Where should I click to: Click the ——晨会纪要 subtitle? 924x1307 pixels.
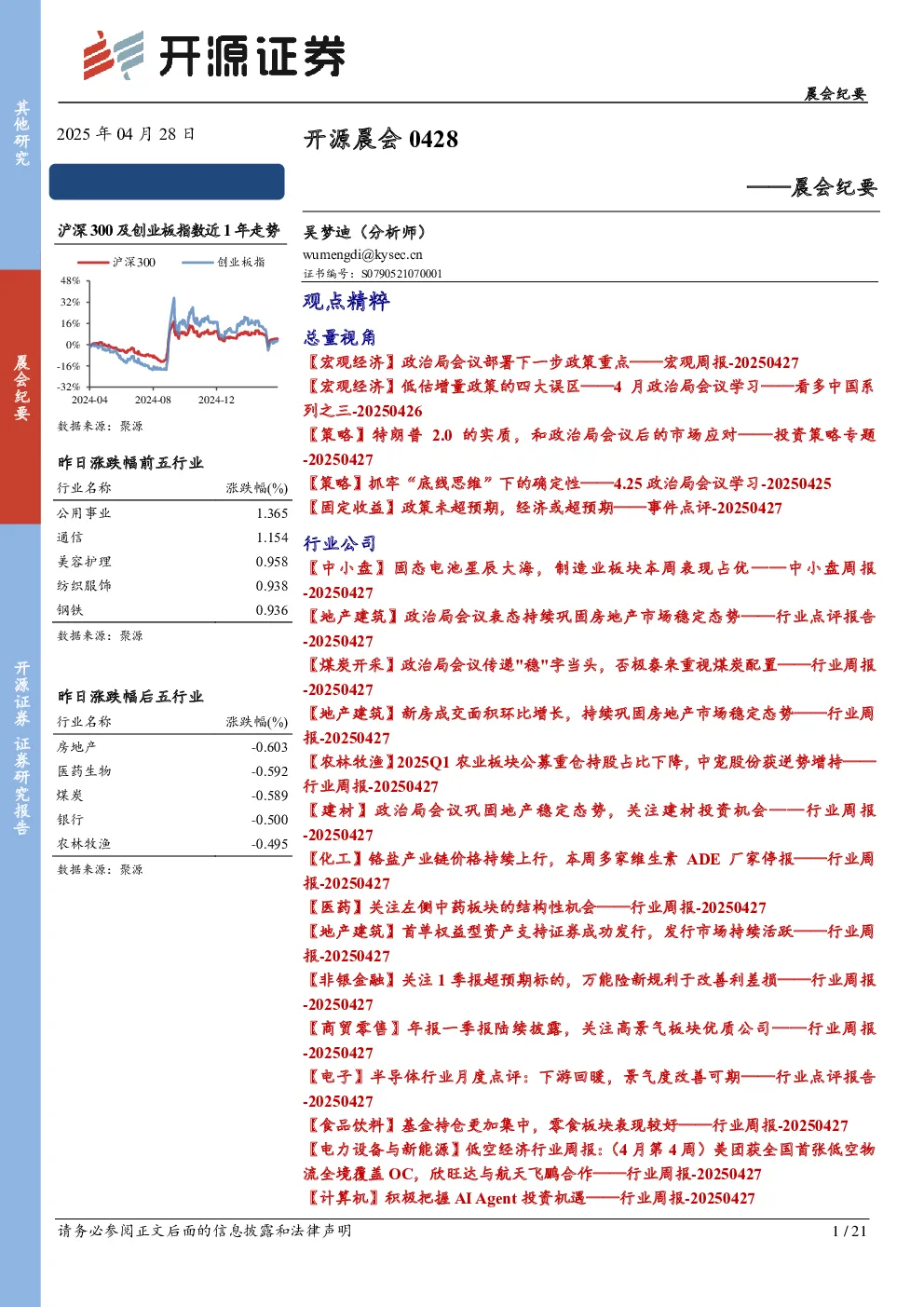pos(811,187)
